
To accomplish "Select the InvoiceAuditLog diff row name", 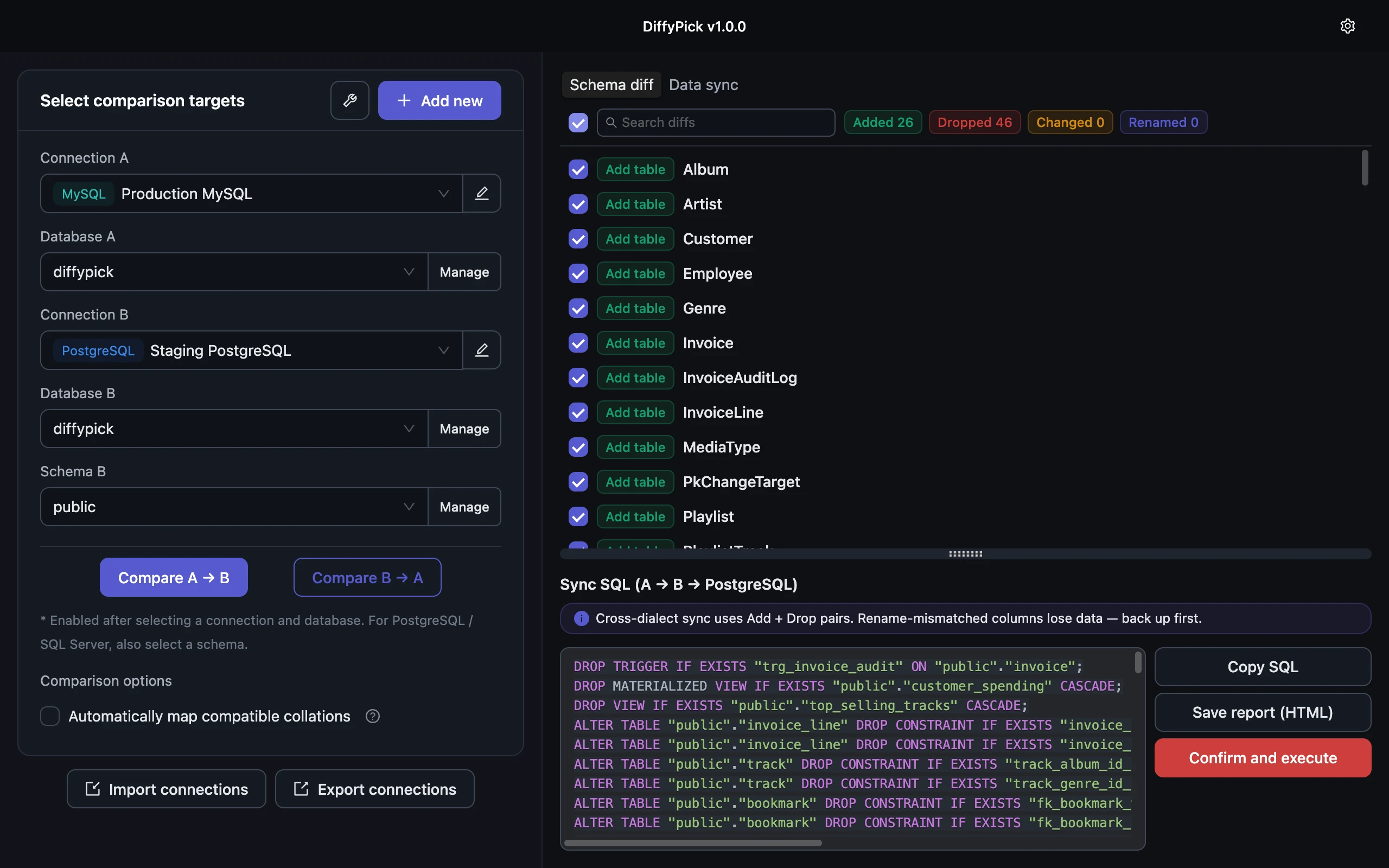I will [740, 378].
